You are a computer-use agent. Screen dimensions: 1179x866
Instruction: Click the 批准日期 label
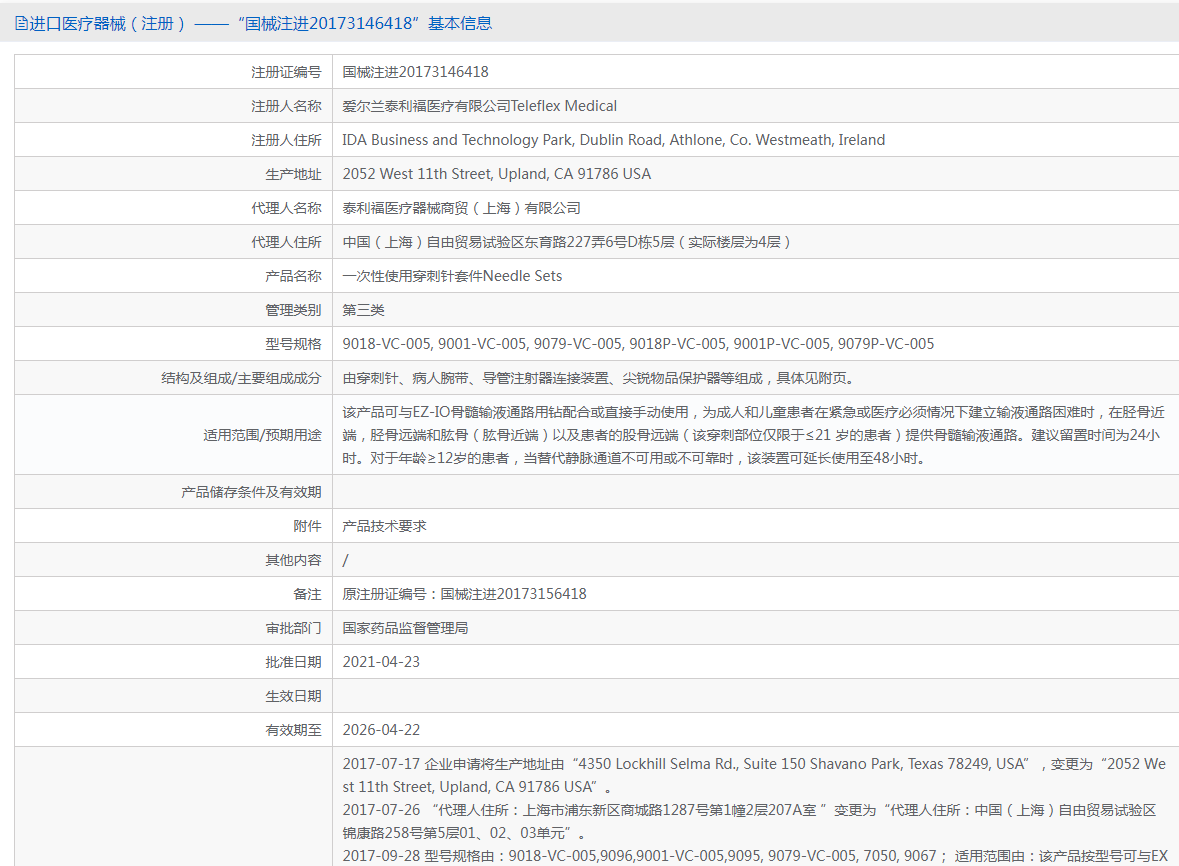click(x=293, y=662)
